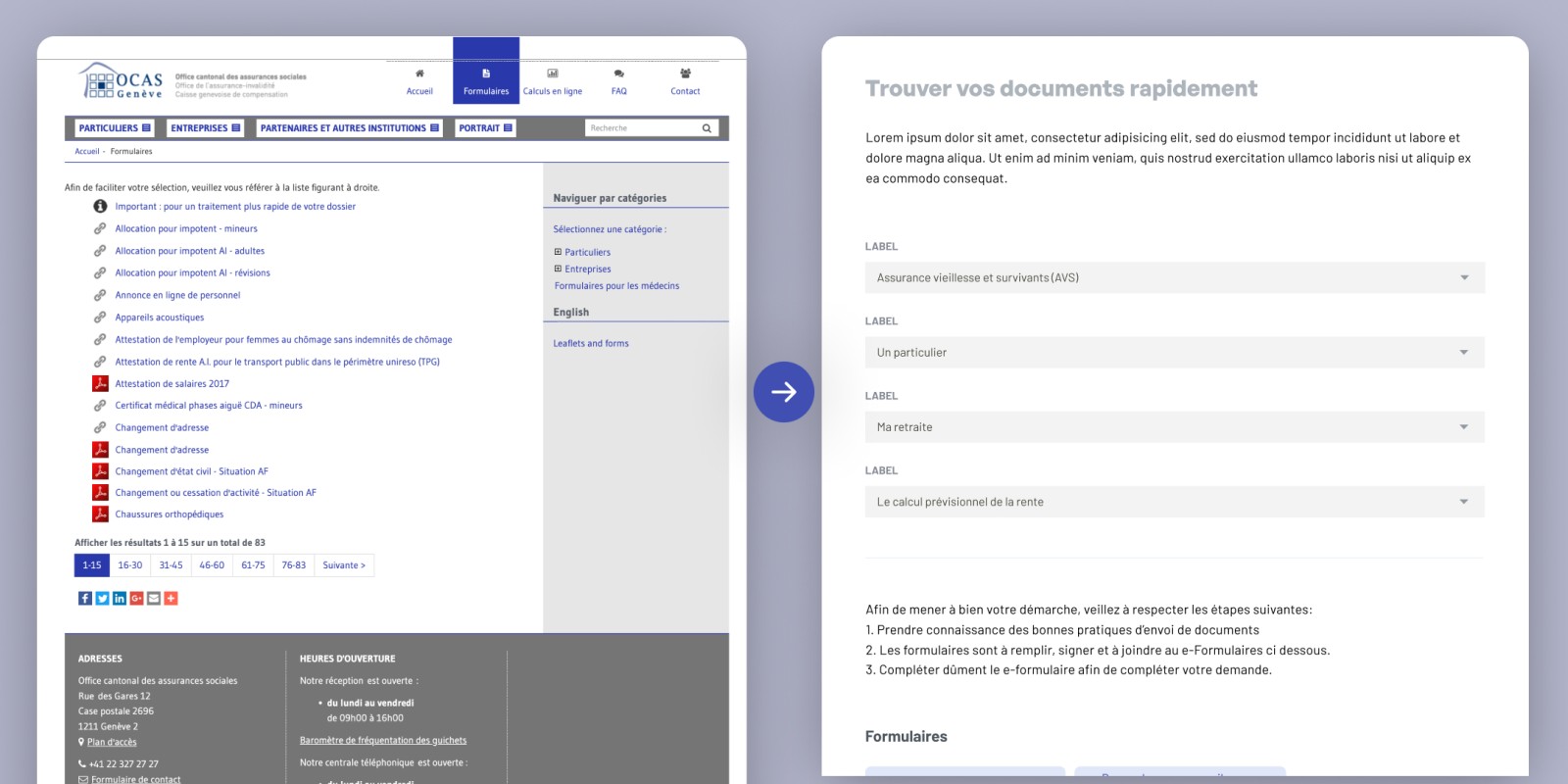This screenshot has height=784, width=1568.
Task: Open Assurance vieillesse et survivants dropdown
Action: [x=1175, y=278]
